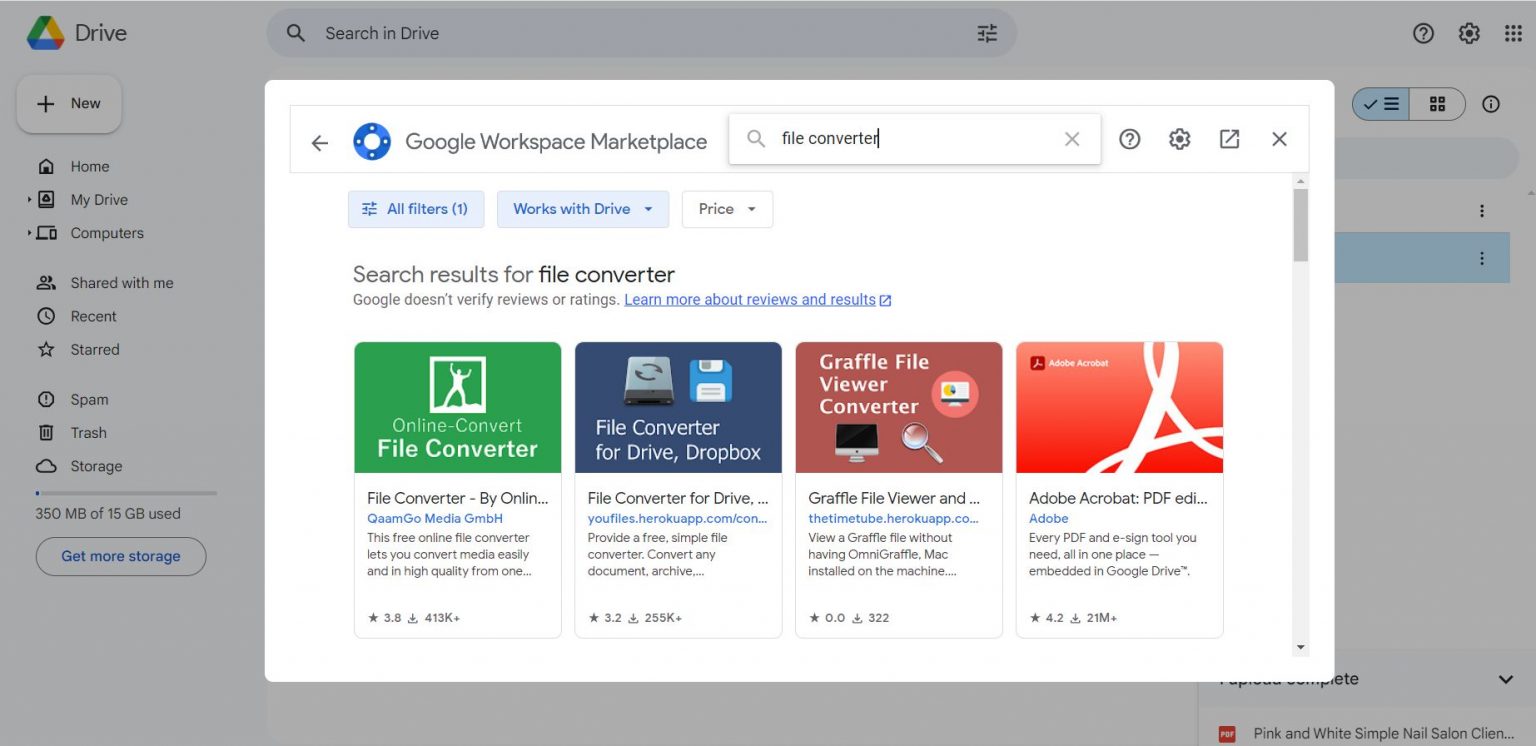Close the Marketplace dialog
The height and width of the screenshot is (746, 1536).
point(1279,139)
